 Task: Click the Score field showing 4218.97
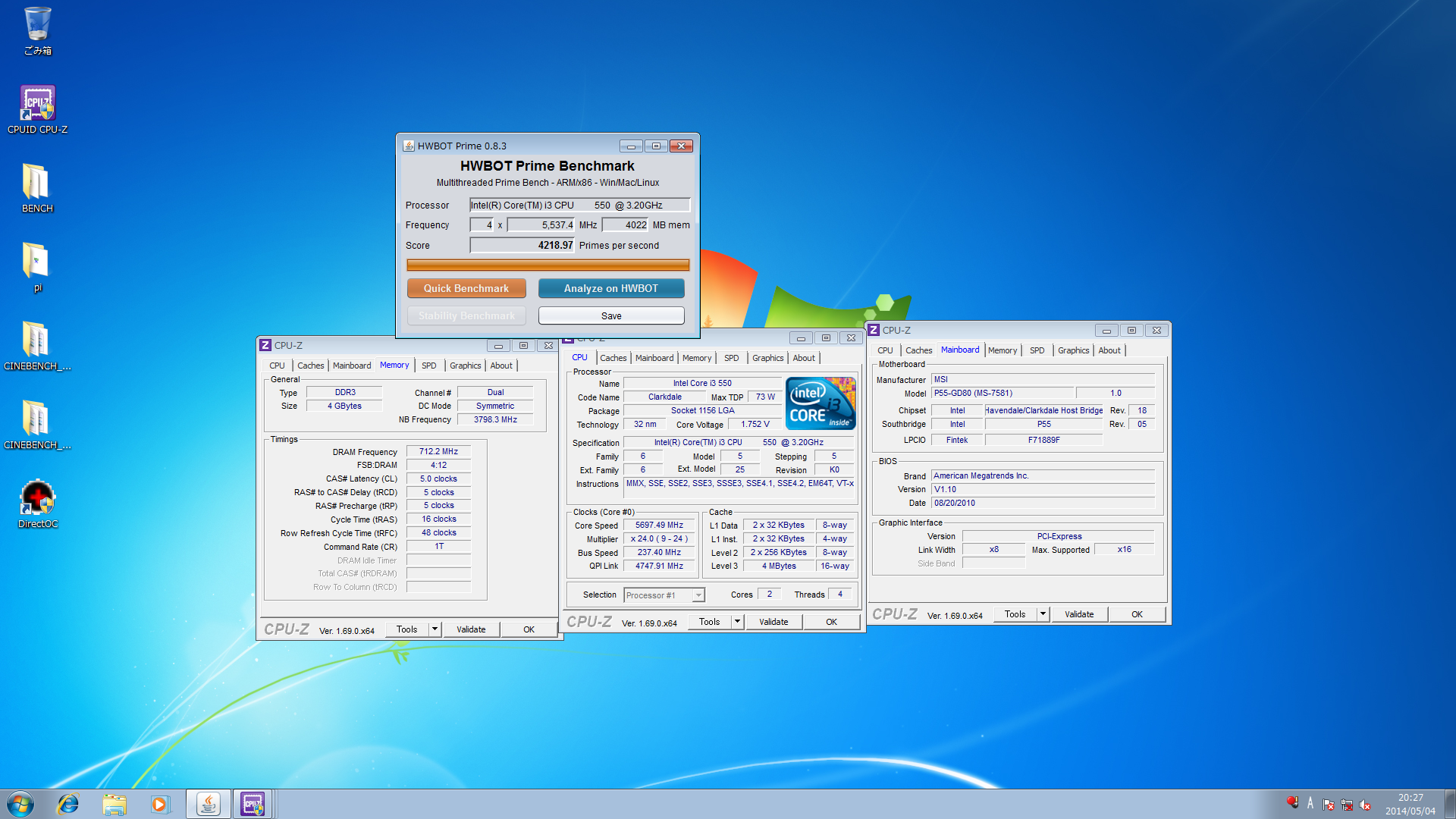[522, 245]
